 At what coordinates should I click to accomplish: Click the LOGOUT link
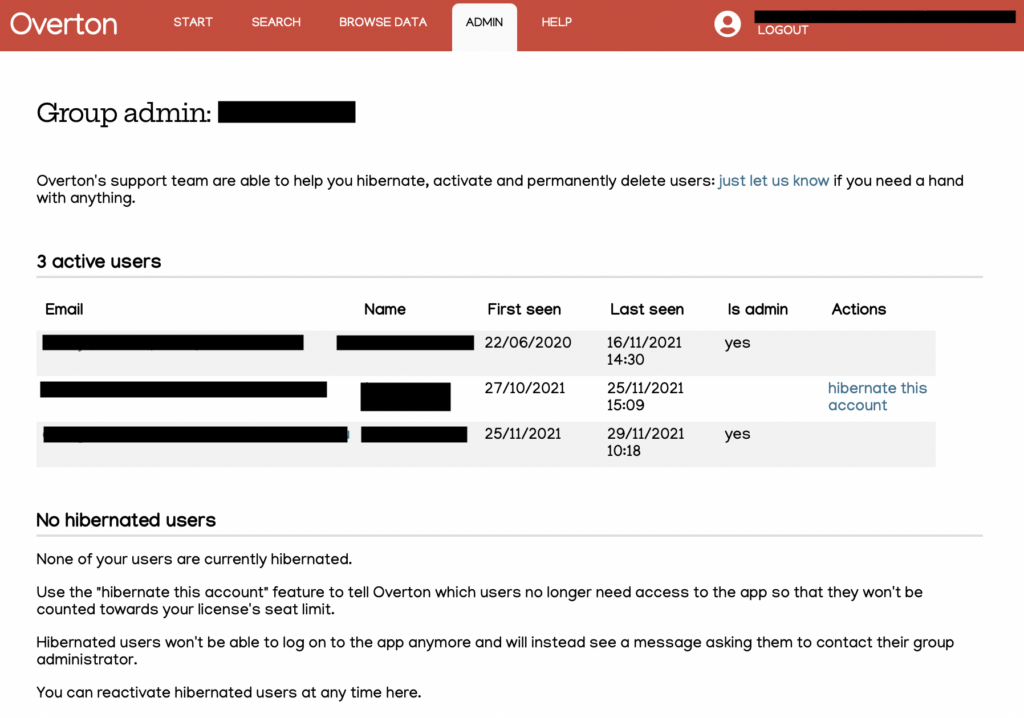click(x=782, y=30)
